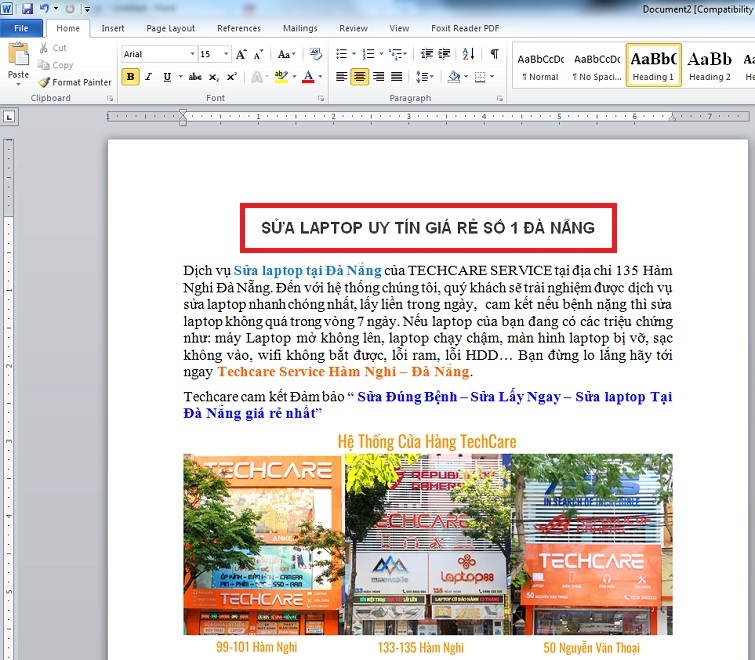
Task: Clear all formatting icon
Action: [315, 54]
